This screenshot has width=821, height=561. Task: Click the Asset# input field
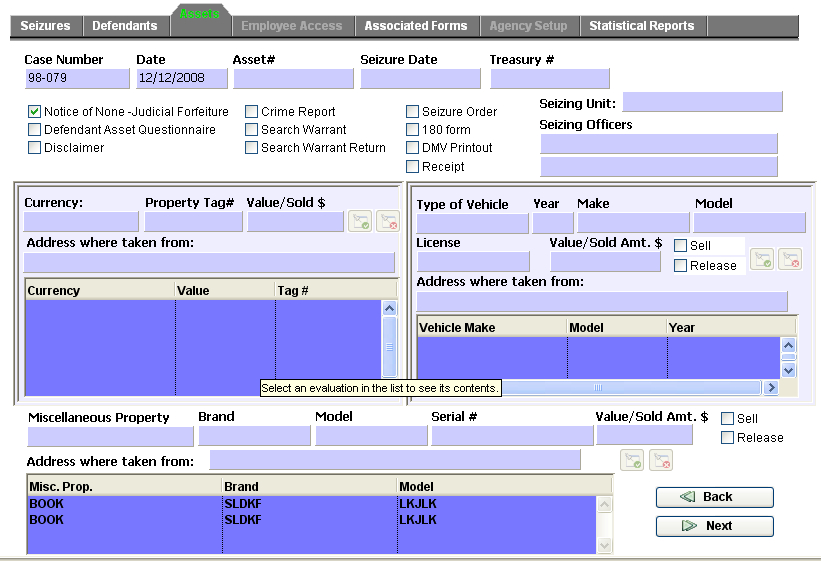[293, 79]
